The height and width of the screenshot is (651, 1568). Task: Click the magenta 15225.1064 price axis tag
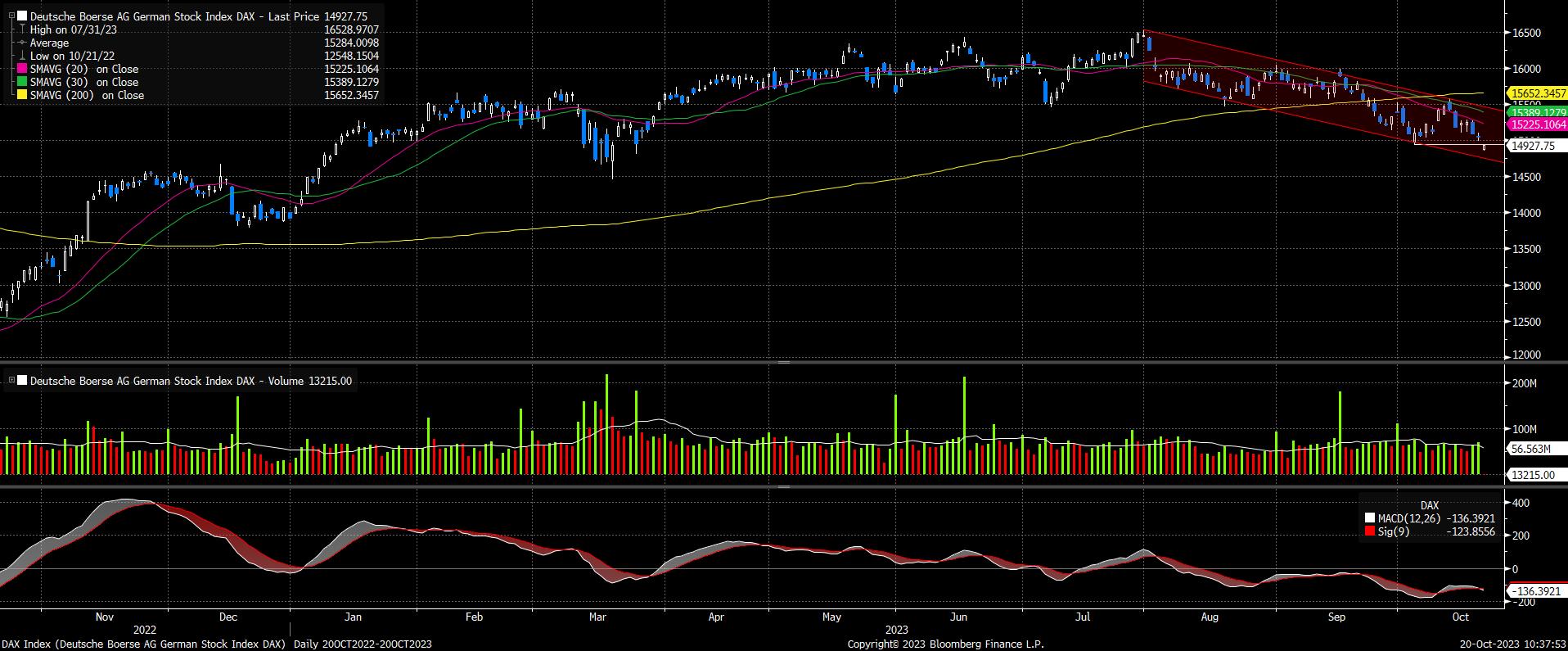coord(1536,124)
